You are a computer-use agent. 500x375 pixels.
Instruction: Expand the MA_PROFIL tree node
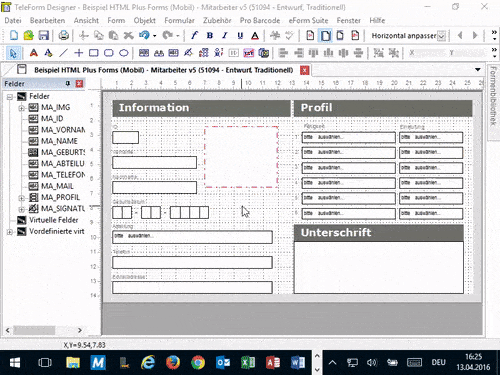[x=21, y=198]
